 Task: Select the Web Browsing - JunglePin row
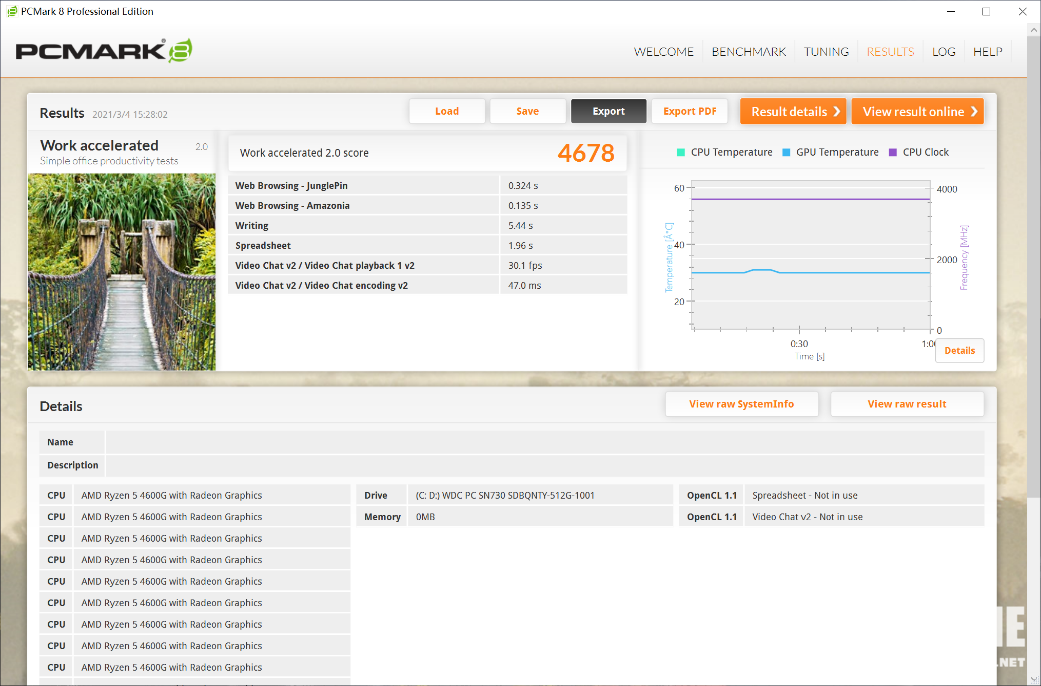tap(428, 185)
